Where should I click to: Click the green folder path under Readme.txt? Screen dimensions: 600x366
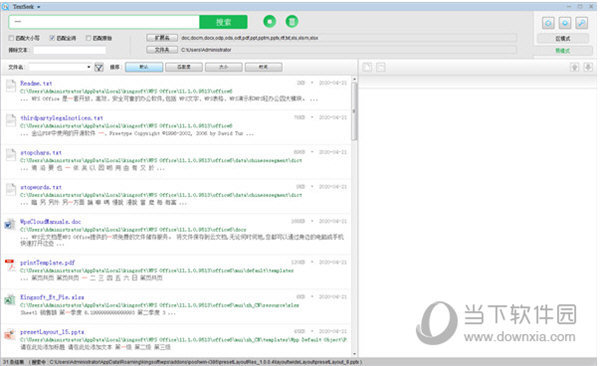(x=126, y=91)
